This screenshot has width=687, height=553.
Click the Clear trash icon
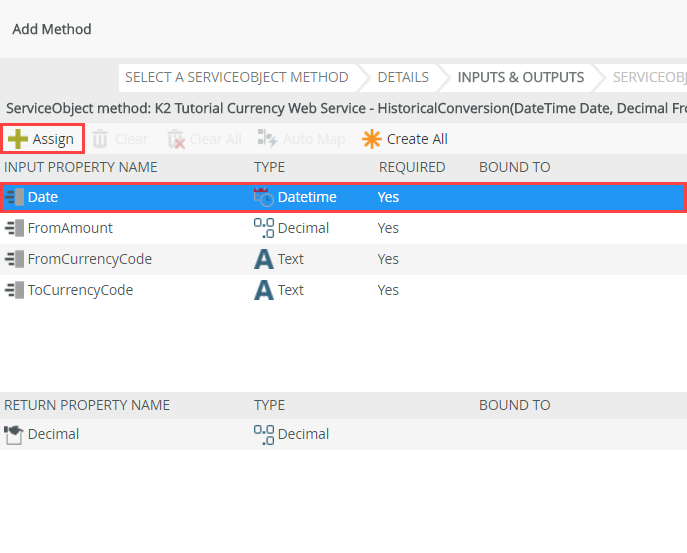(x=101, y=139)
